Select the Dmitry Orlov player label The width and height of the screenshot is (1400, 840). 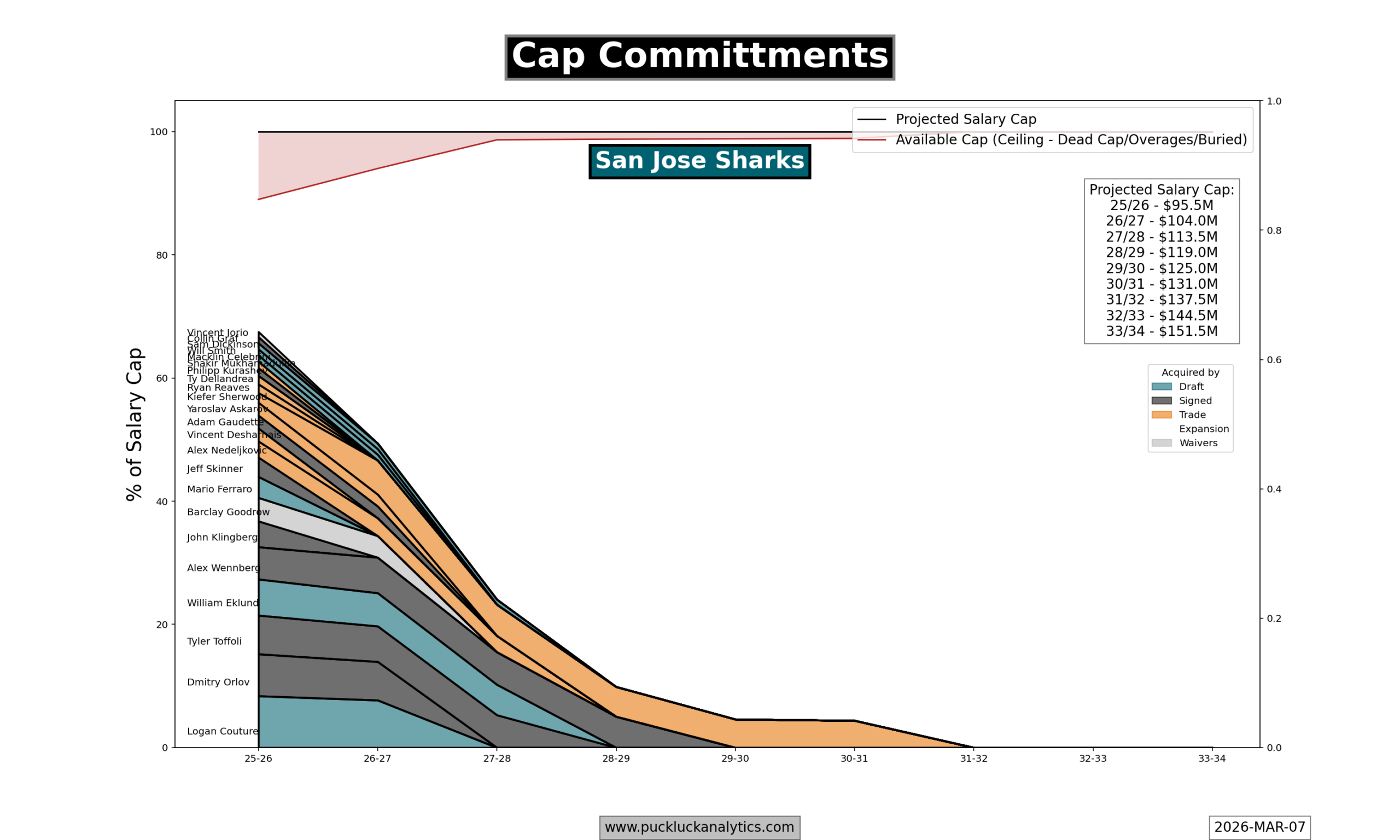(x=218, y=682)
